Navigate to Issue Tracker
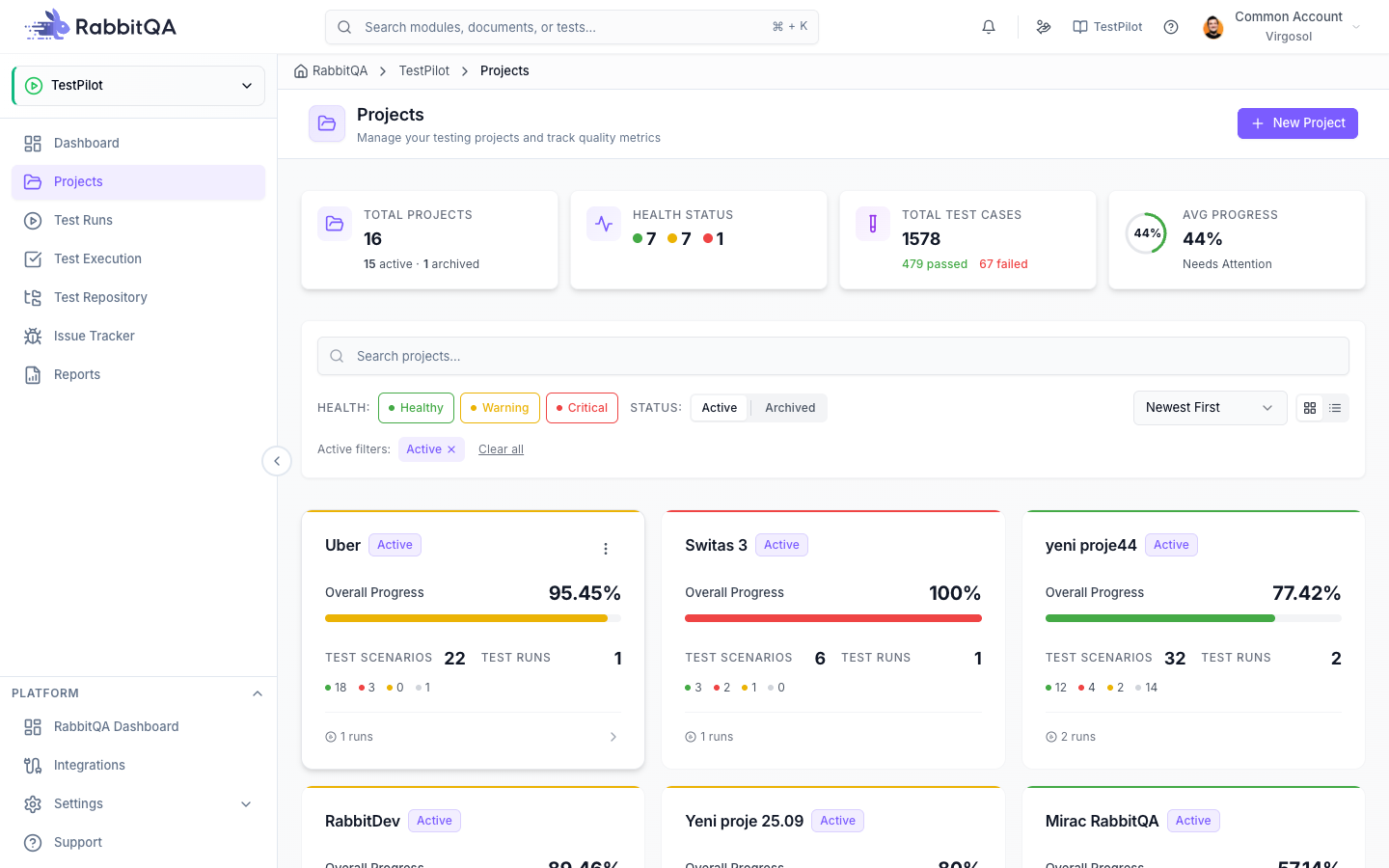Image resolution: width=1389 pixels, height=868 pixels. pos(138,337)
